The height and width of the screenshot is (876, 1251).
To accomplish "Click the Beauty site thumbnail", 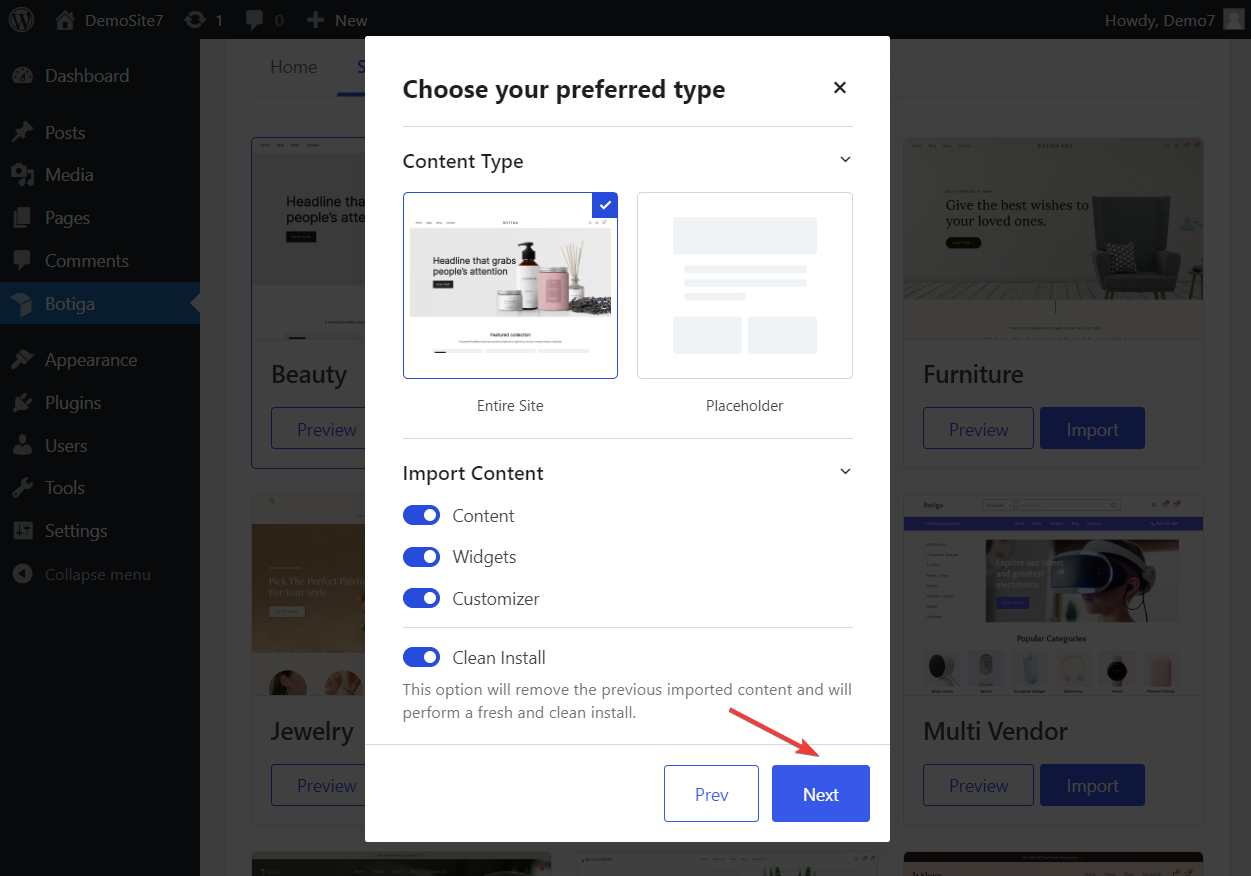I will point(308,239).
